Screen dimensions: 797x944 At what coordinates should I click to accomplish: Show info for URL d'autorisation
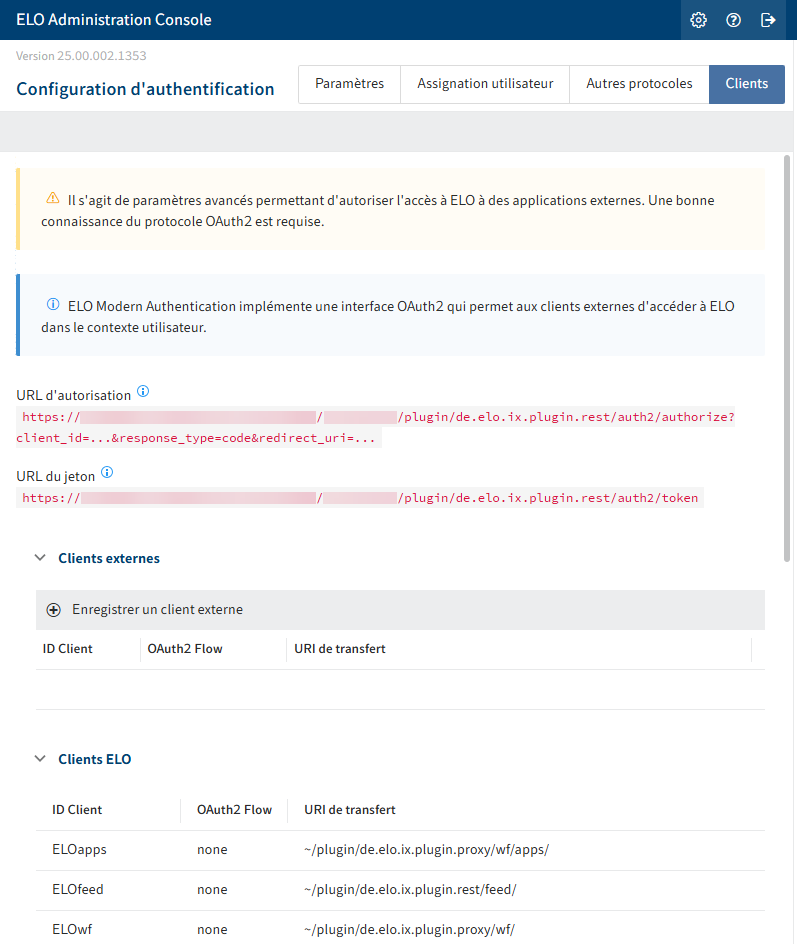pos(143,391)
